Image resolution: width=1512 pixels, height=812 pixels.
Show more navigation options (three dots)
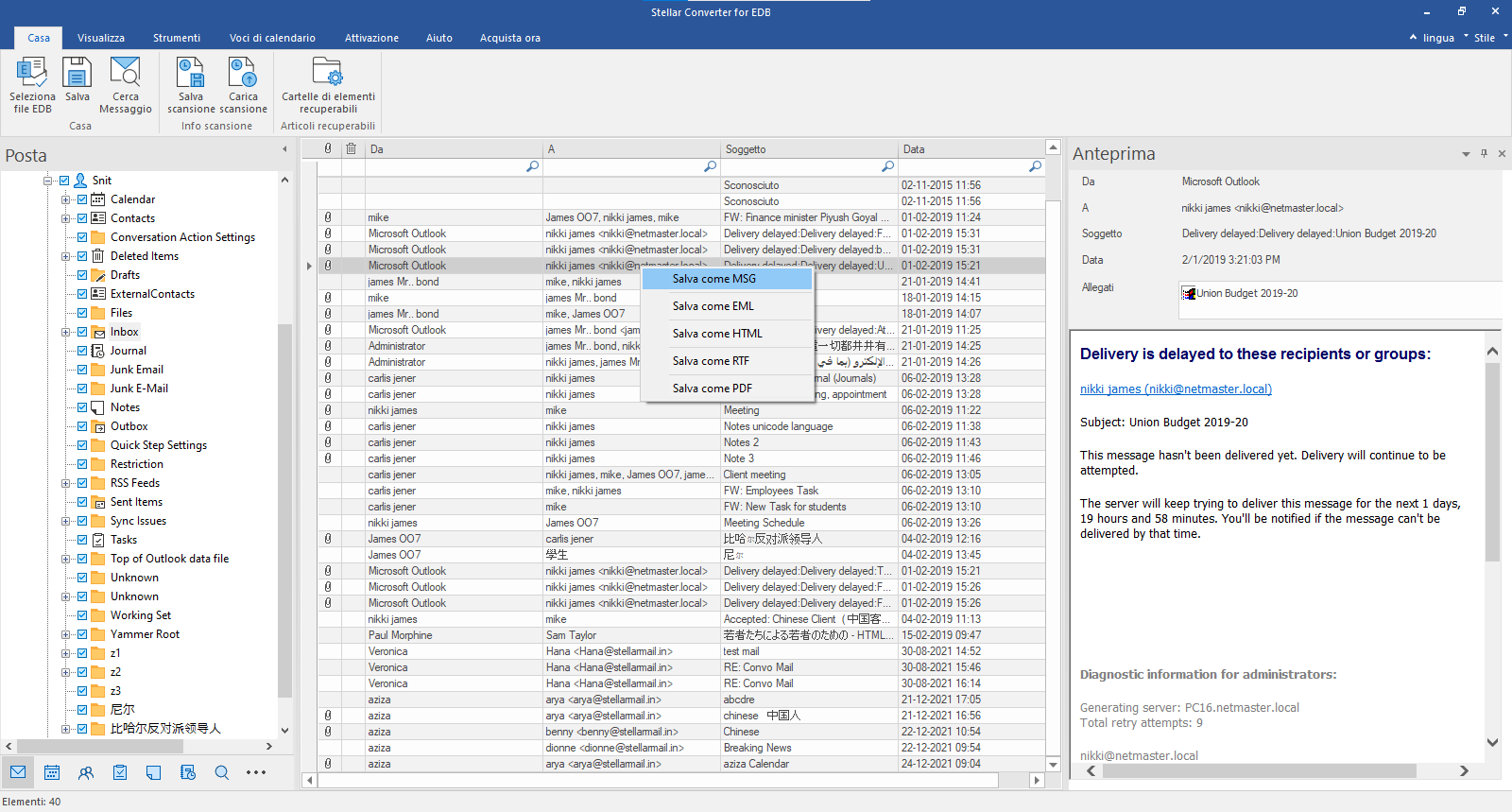(256, 772)
